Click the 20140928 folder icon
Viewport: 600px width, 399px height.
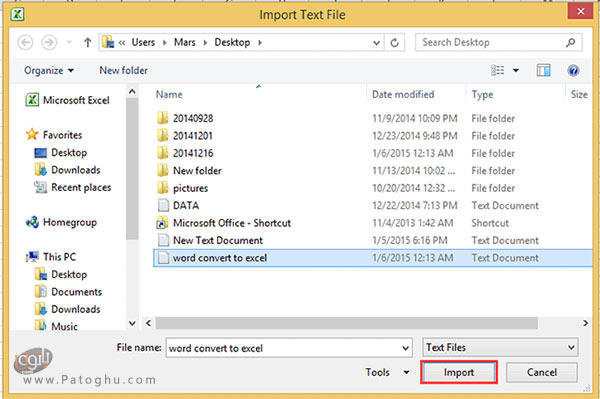(163, 118)
